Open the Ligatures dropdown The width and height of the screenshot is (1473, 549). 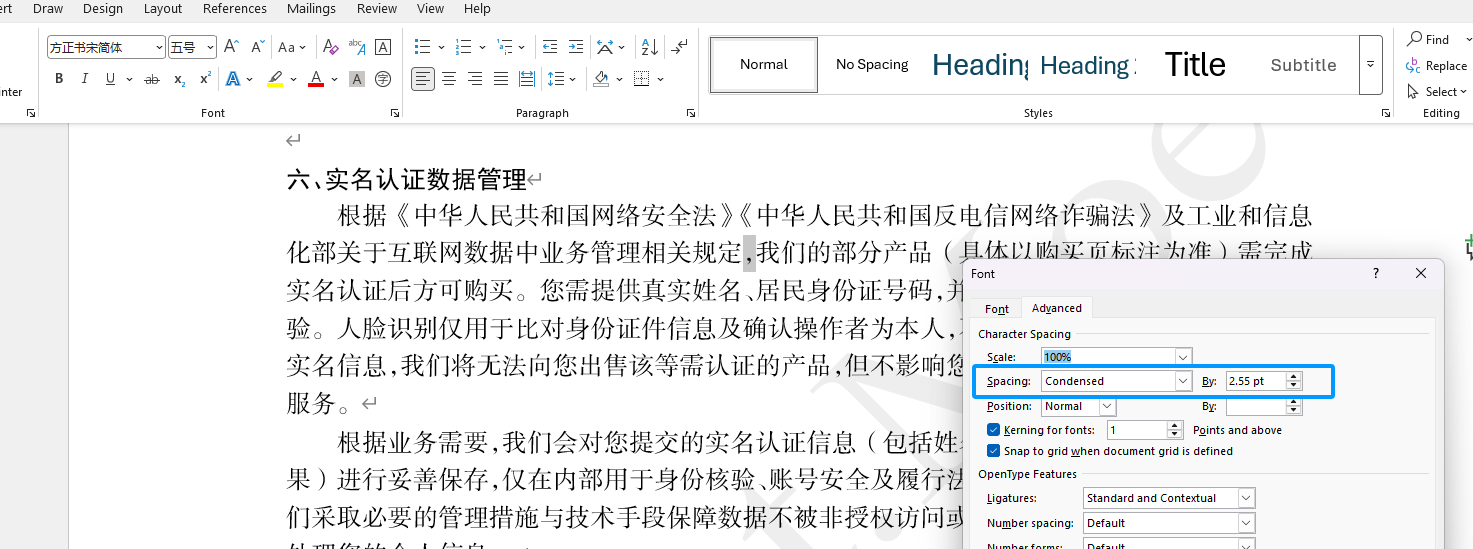[1246, 498]
